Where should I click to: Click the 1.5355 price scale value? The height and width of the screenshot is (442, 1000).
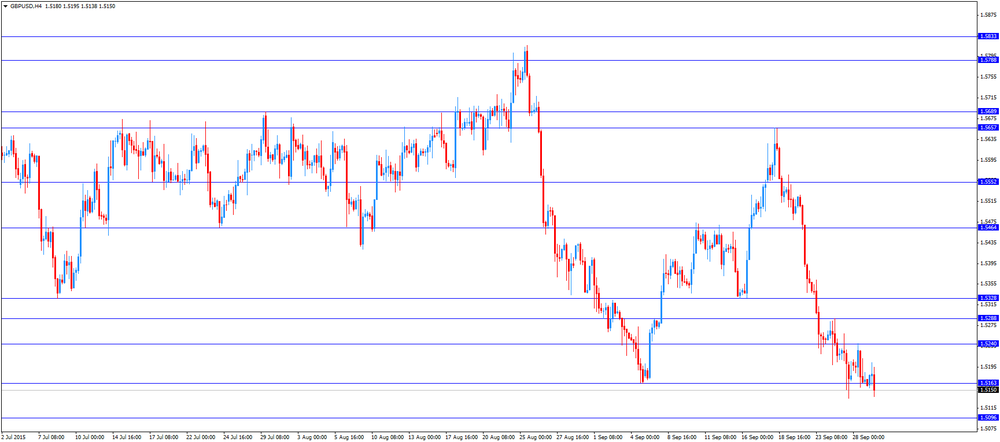[988, 284]
